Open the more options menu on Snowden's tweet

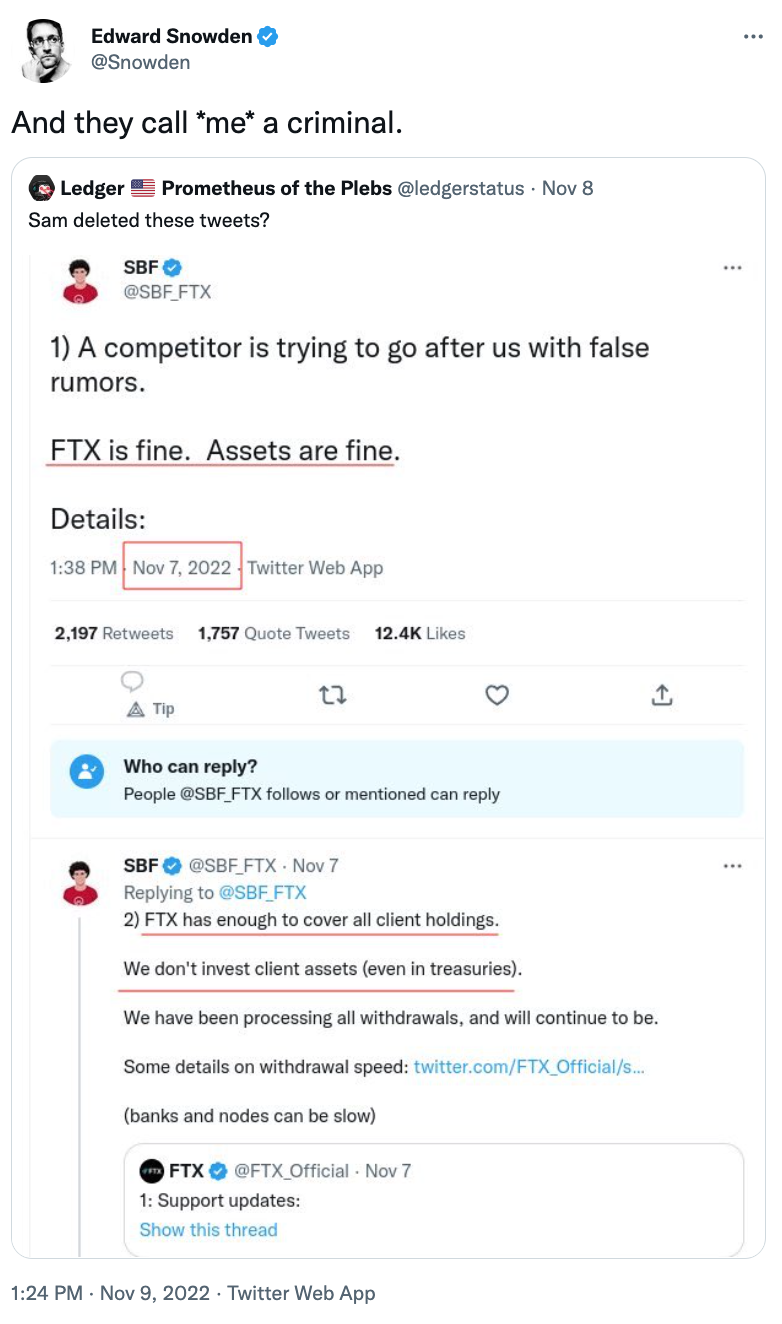pos(753,37)
